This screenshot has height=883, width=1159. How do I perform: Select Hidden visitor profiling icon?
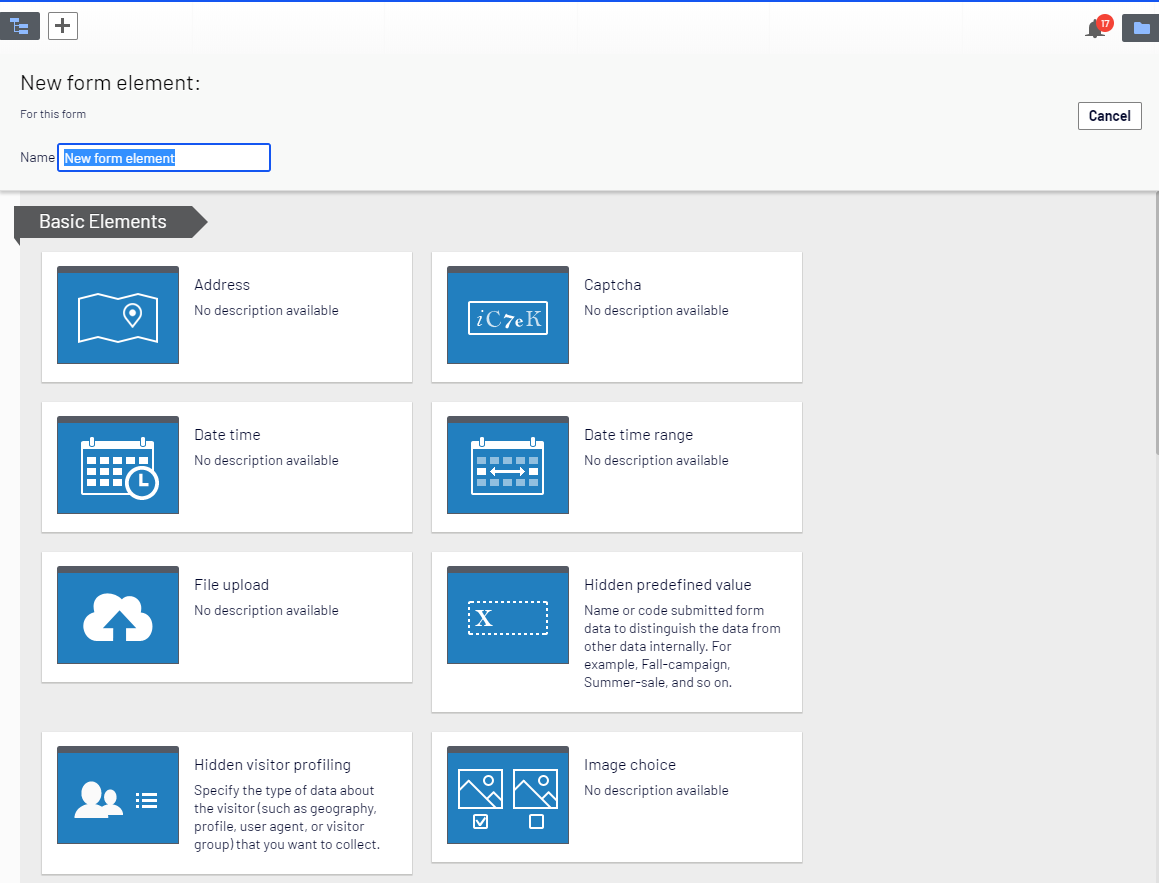click(x=118, y=795)
